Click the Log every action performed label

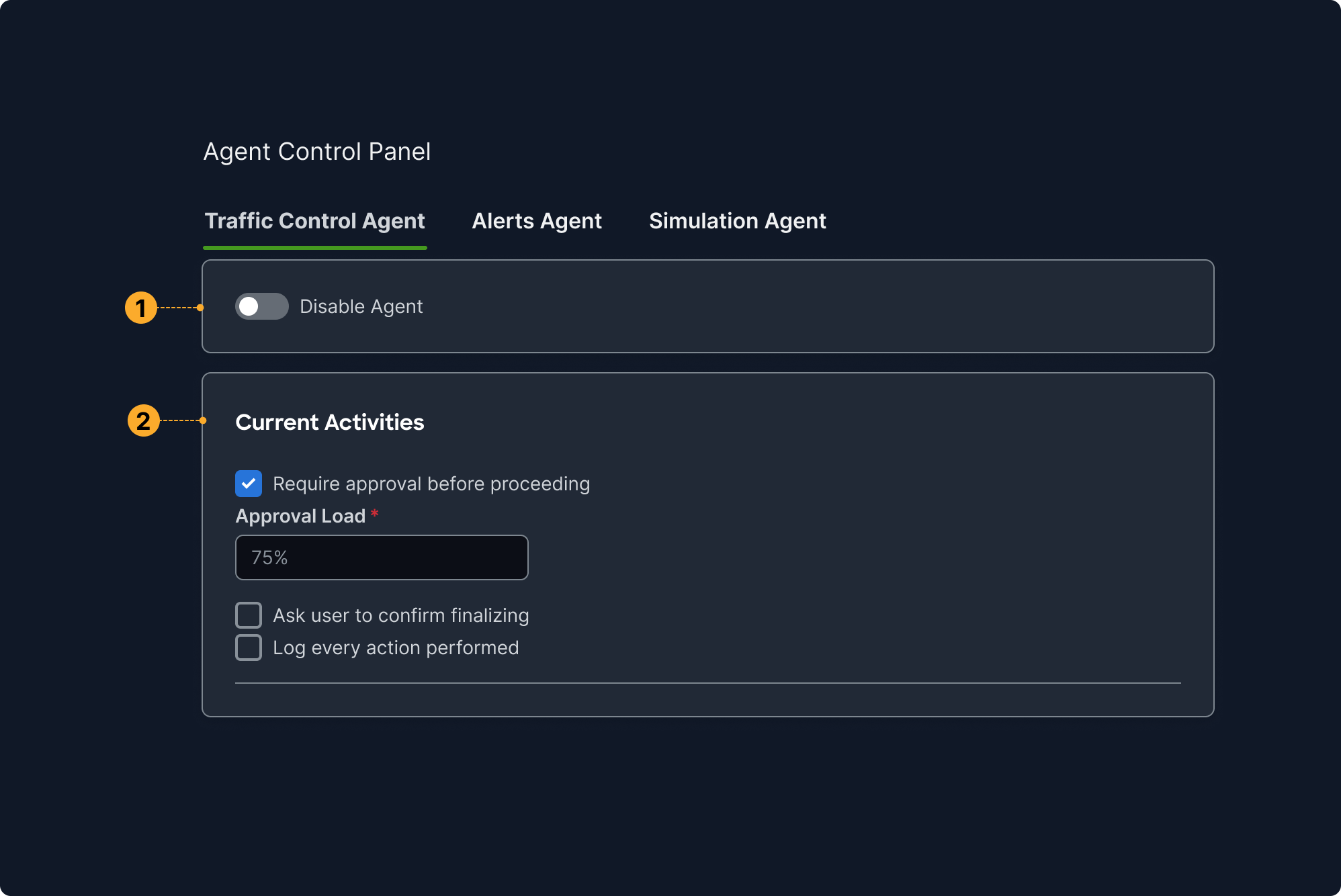(x=396, y=647)
